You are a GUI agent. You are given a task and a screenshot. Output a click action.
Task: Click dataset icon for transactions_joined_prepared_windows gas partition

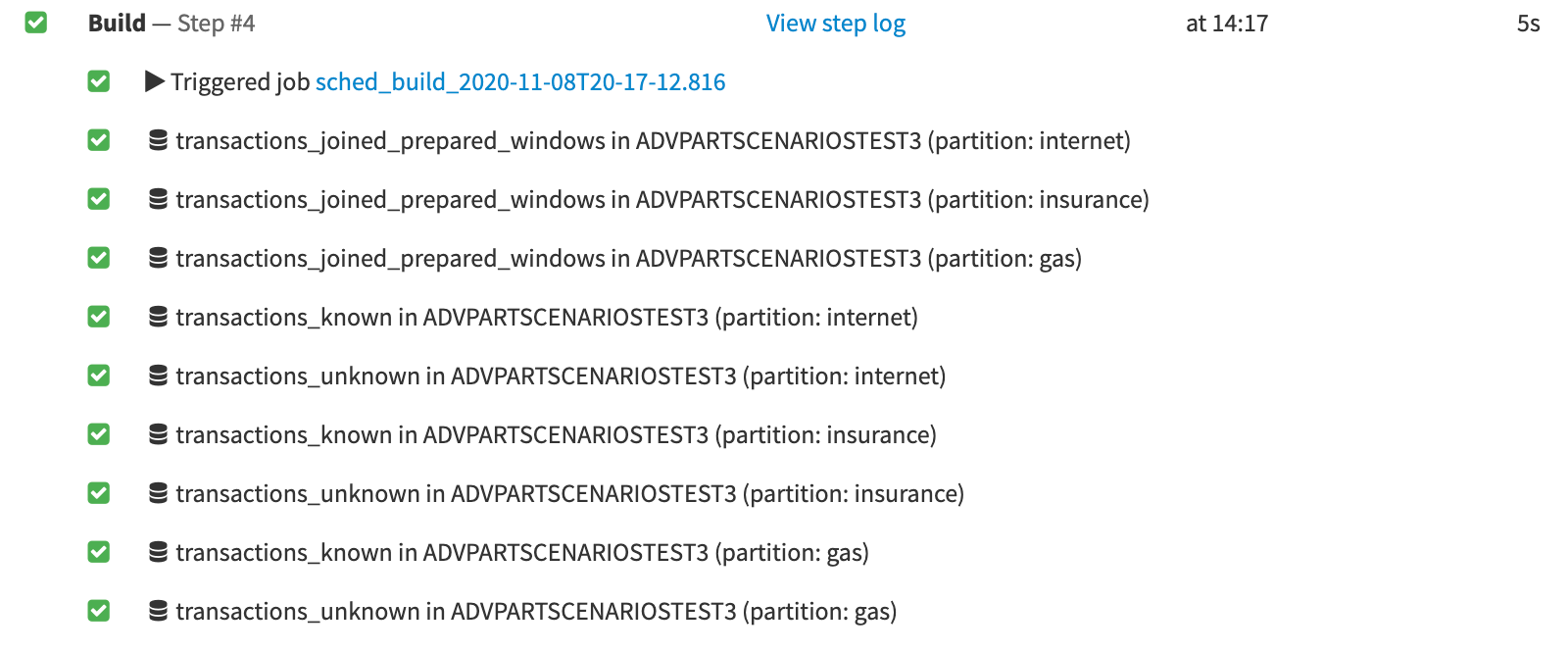pos(158,258)
